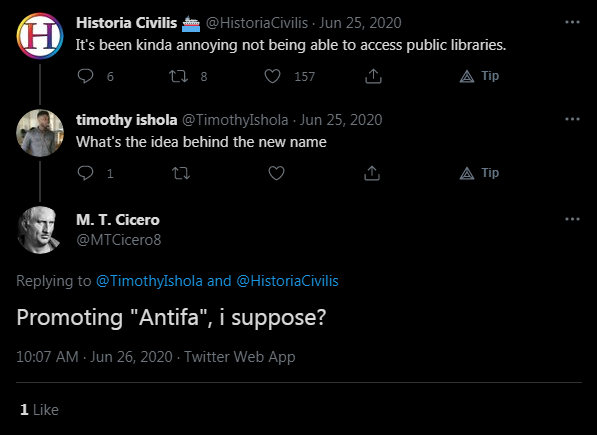Open the Twitter Web App source link
This screenshot has width=597, height=435.
click(240, 357)
